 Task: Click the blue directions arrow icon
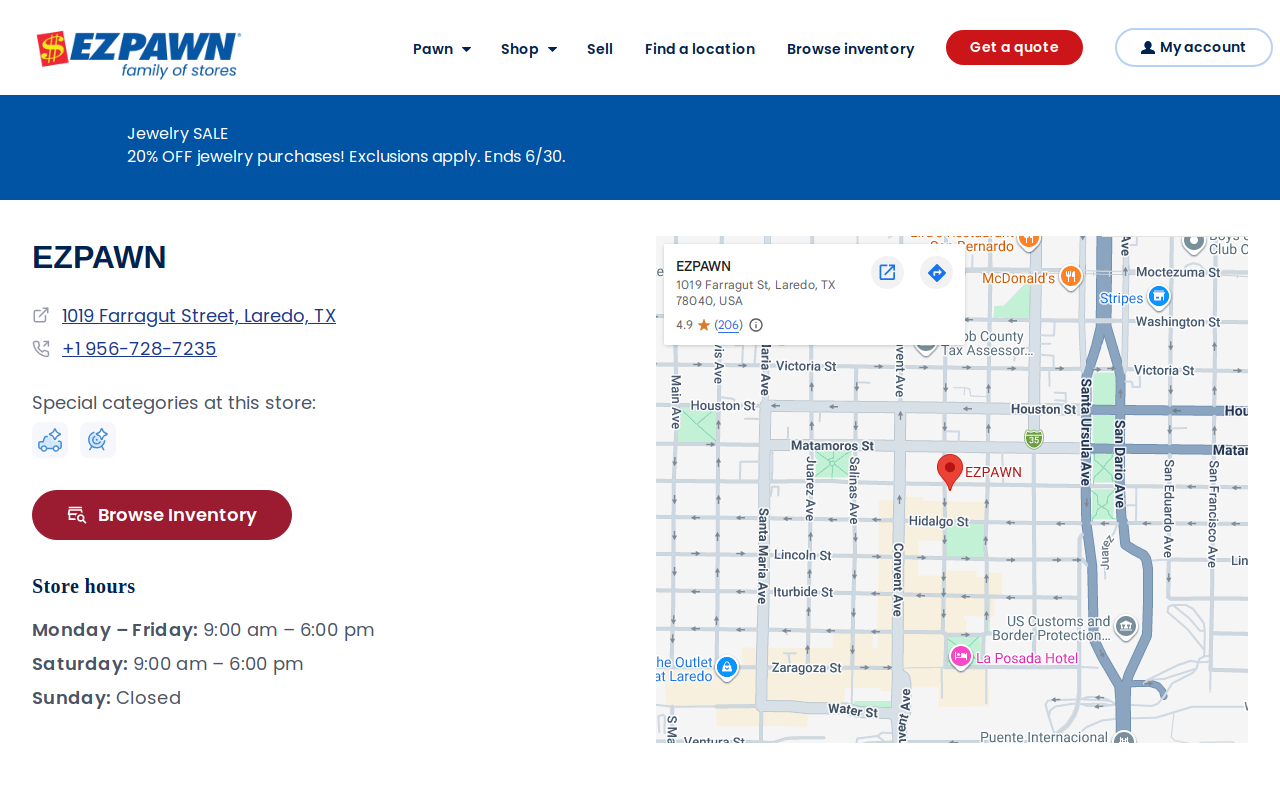click(x=936, y=272)
